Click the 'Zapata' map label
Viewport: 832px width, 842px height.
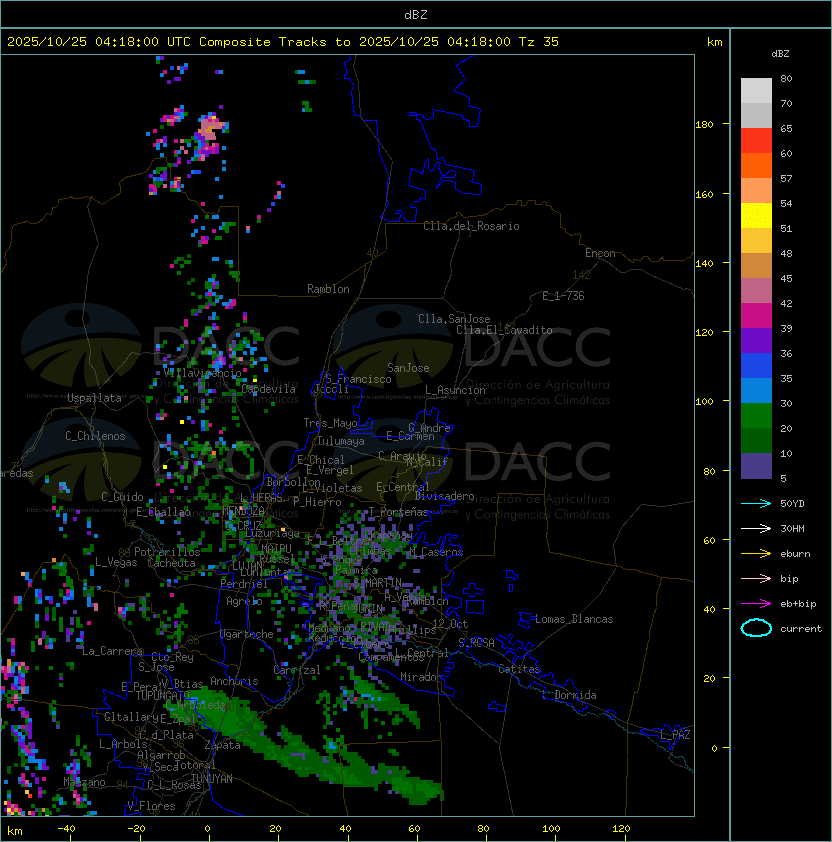point(222,745)
